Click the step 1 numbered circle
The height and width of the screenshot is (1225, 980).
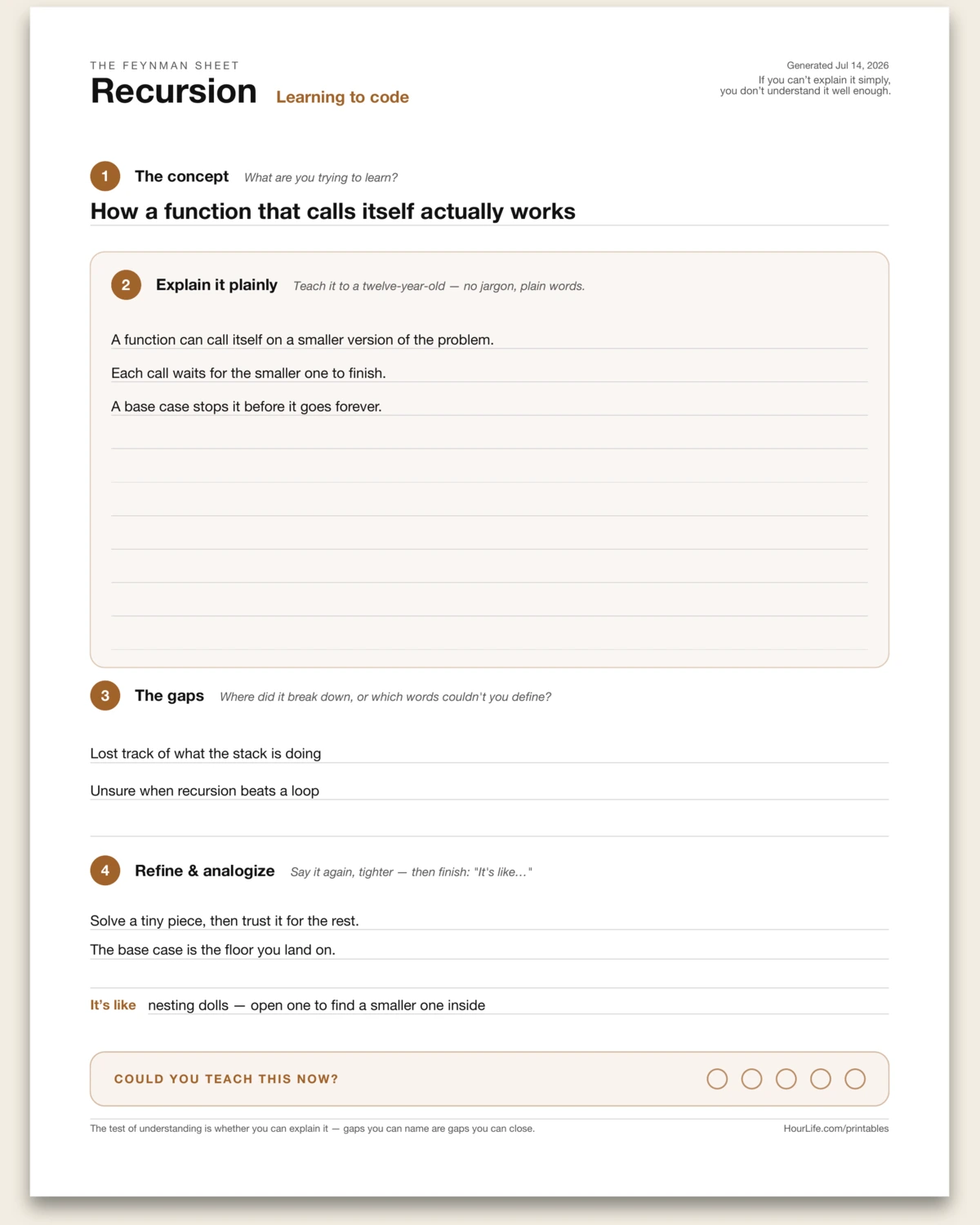pyautogui.click(x=105, y=176)
